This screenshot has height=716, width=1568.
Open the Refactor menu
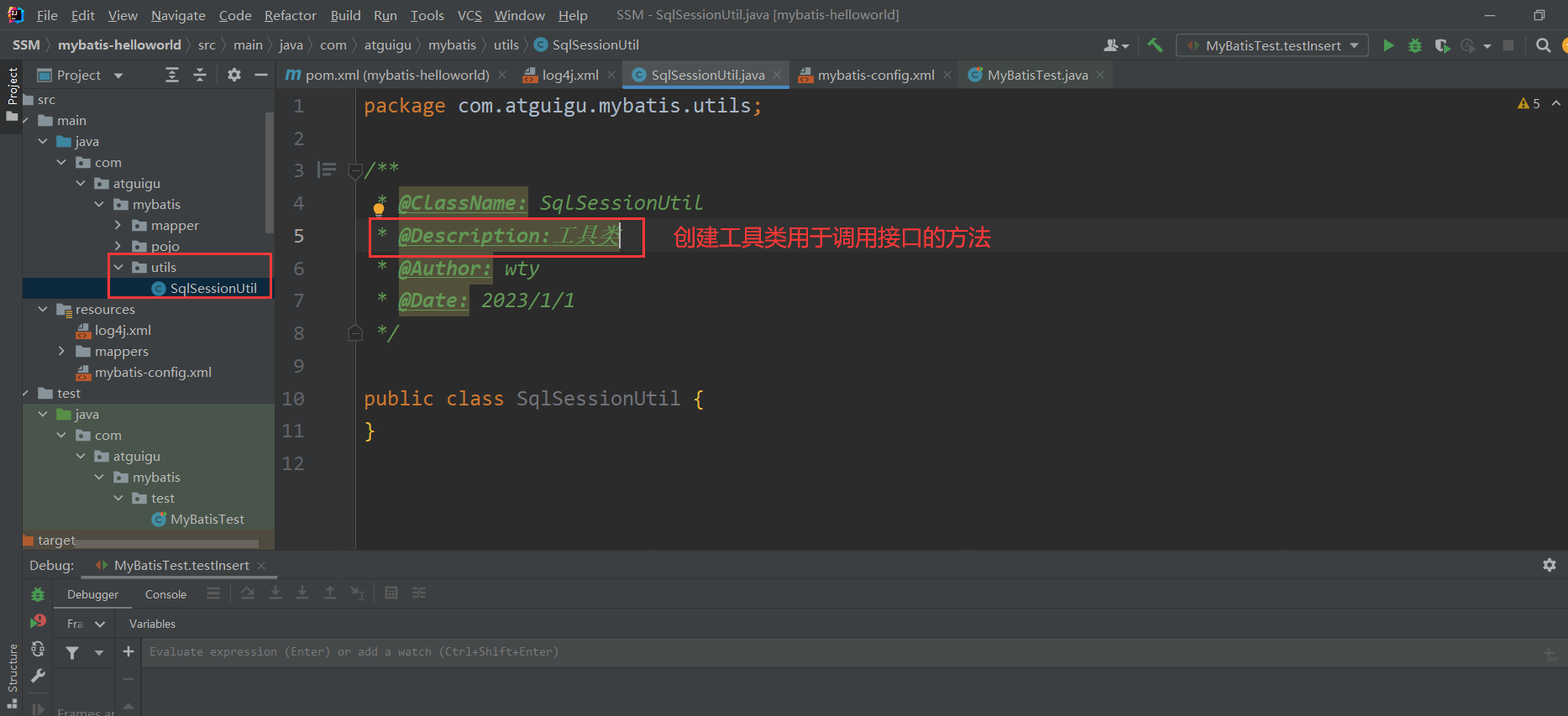291,15
